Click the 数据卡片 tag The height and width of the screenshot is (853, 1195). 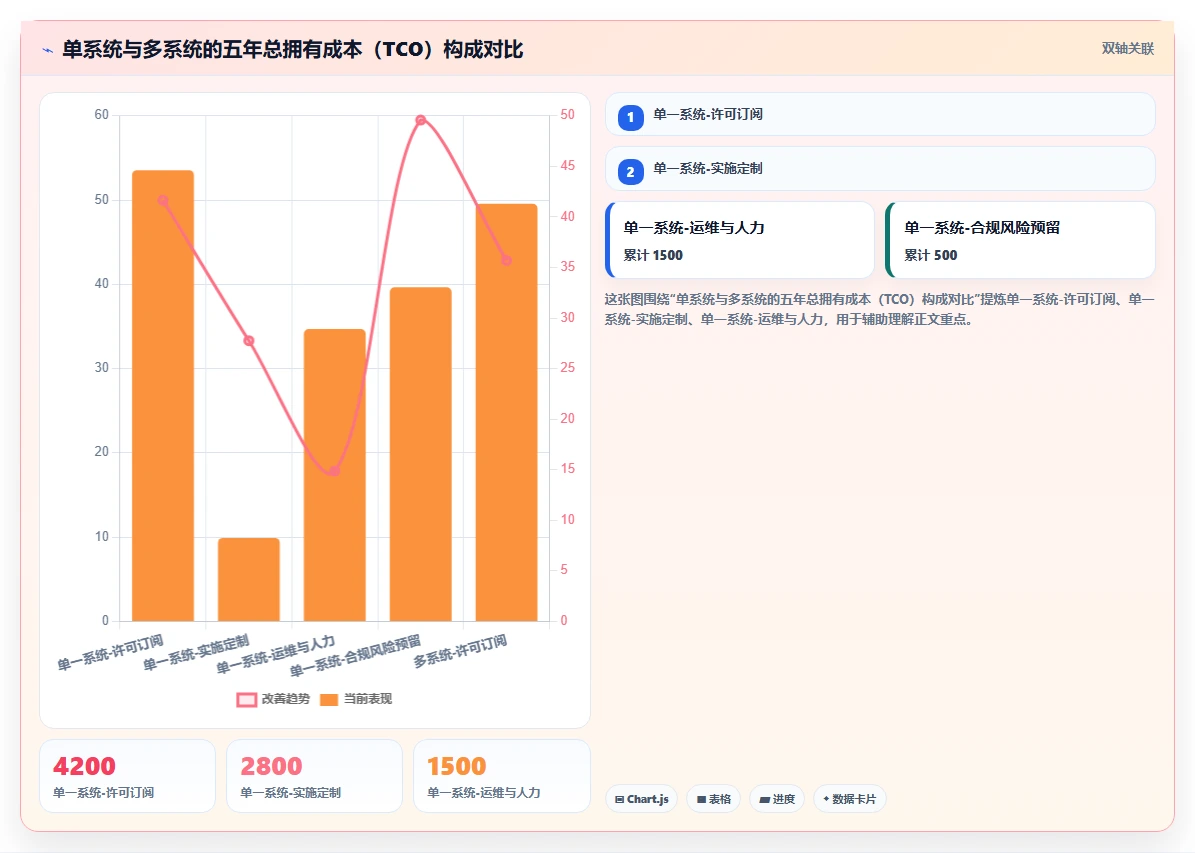(x=850, y=799)
